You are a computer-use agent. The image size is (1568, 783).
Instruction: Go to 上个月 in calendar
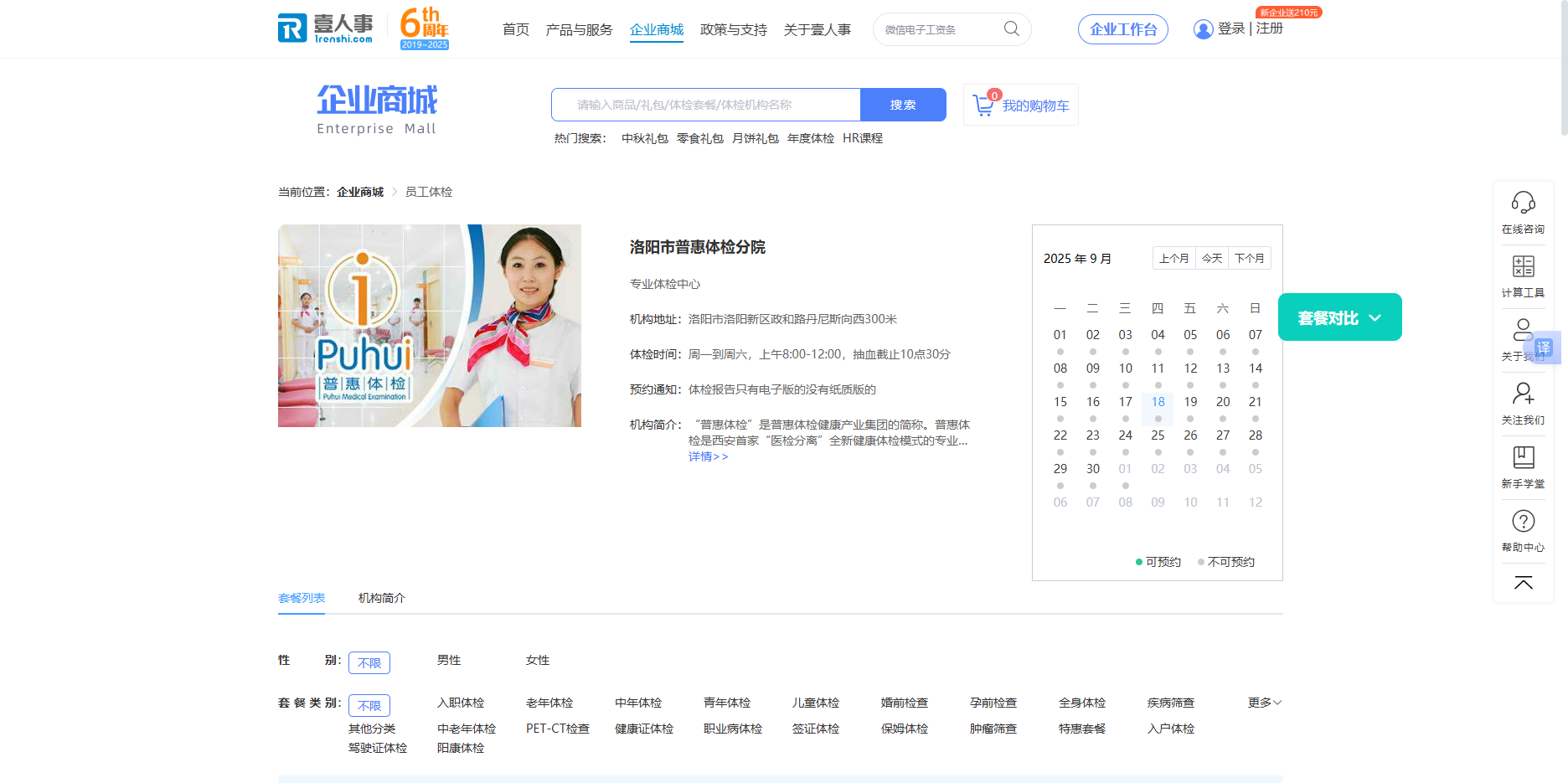tap(1174, 258)
